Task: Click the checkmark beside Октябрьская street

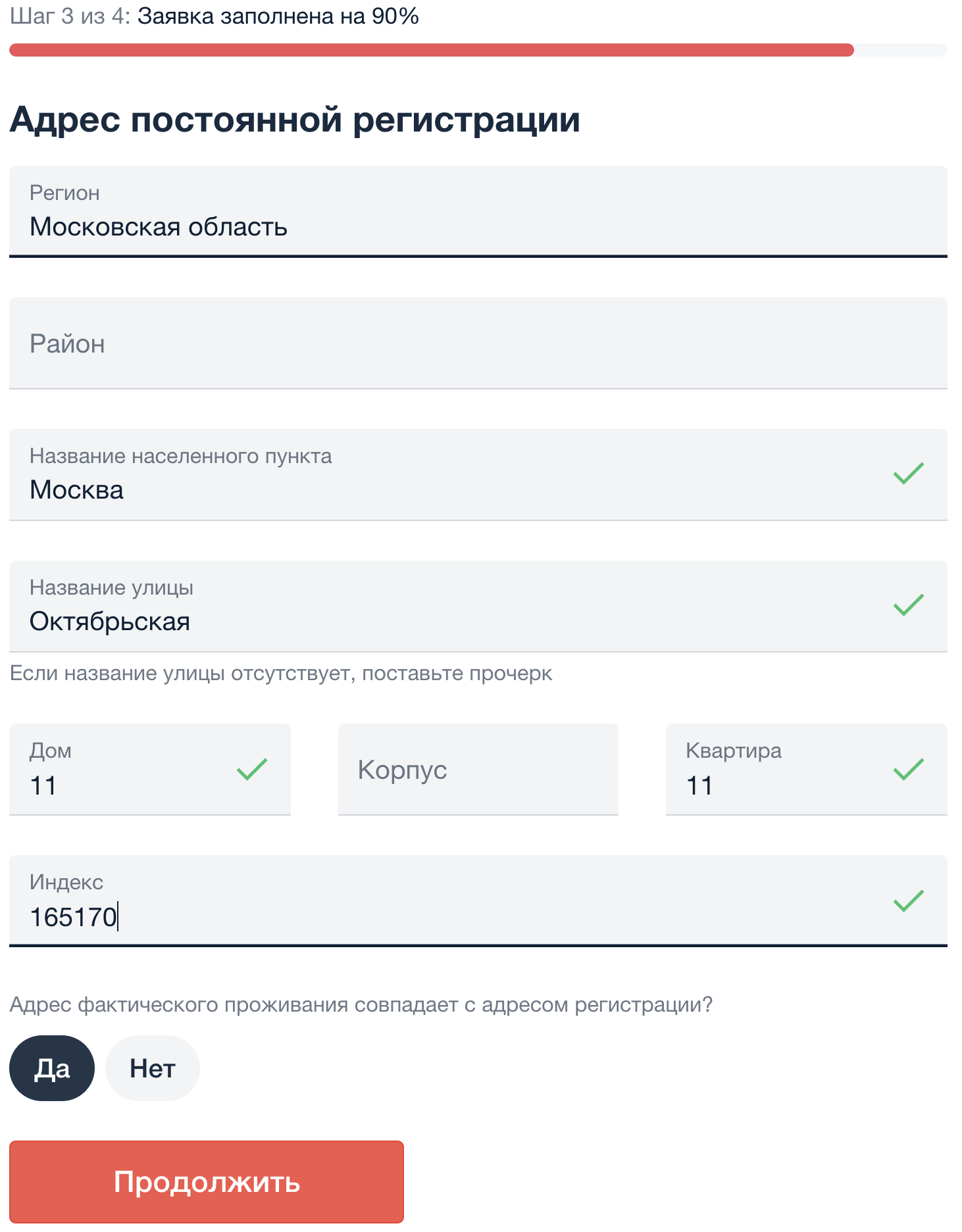Action: point(908,603)
